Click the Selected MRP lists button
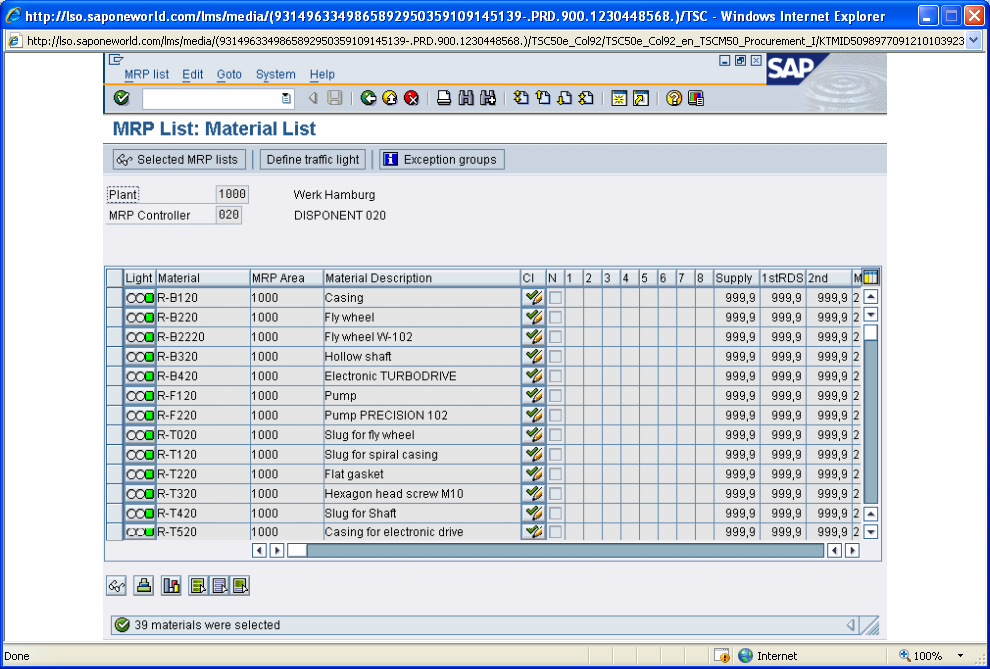Screen dimensions: 990x669 pyautogui.click(x=179, y=160)
